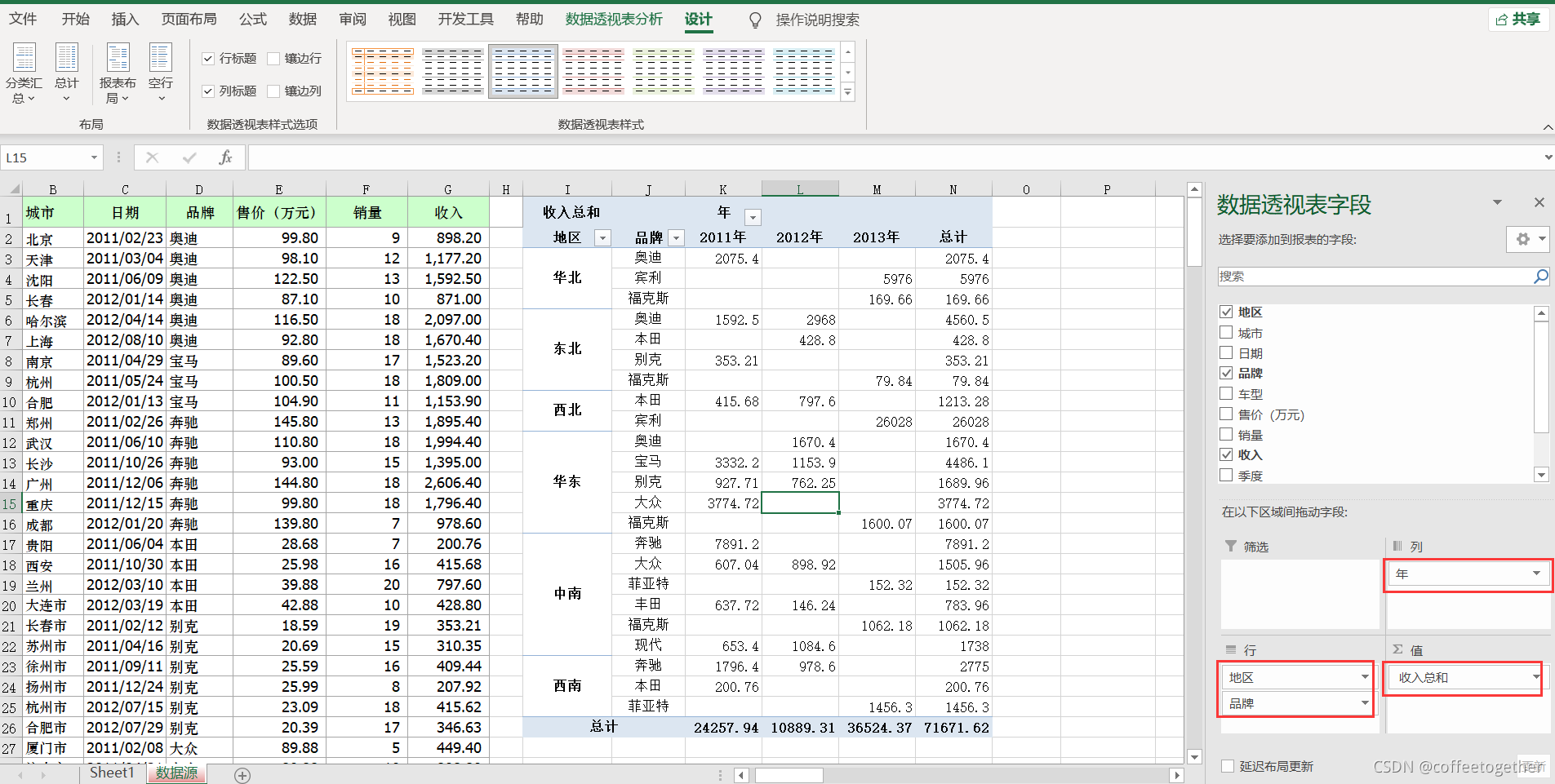Select the purple pivot table style thumbnail
This screenshot has width=1555, height=784.
[734, 71]
